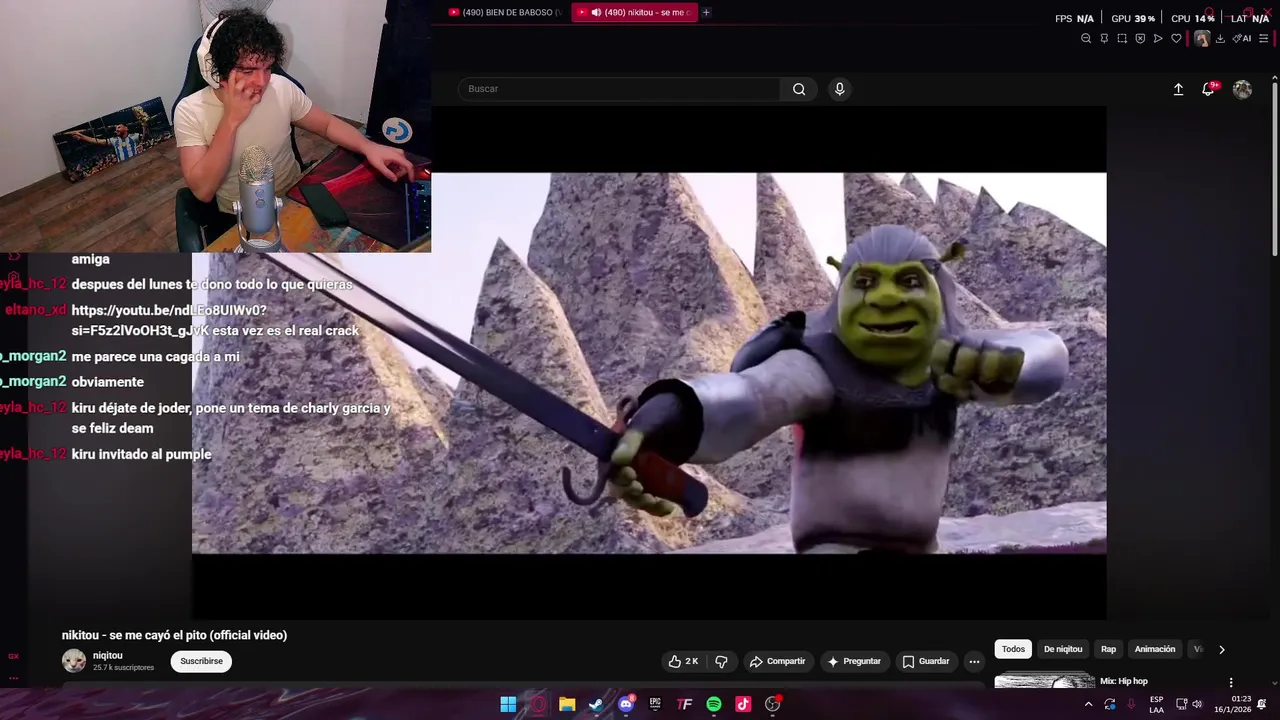
Task: Click the YouTube upload arrow icon
Action: tap(1178, 89)
